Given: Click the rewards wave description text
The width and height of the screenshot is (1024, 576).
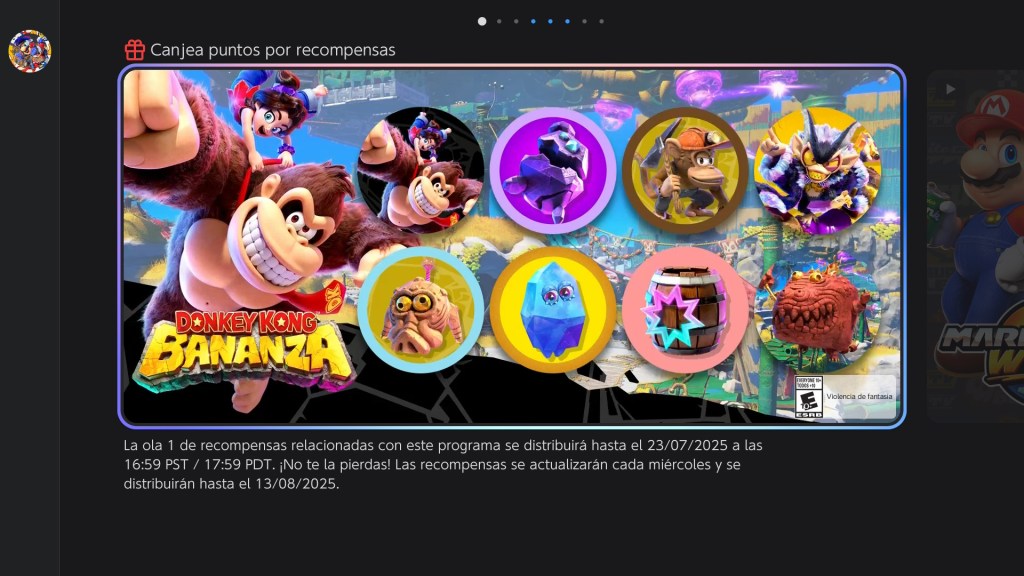Looking at the screenshot, I should click(443, 464).
